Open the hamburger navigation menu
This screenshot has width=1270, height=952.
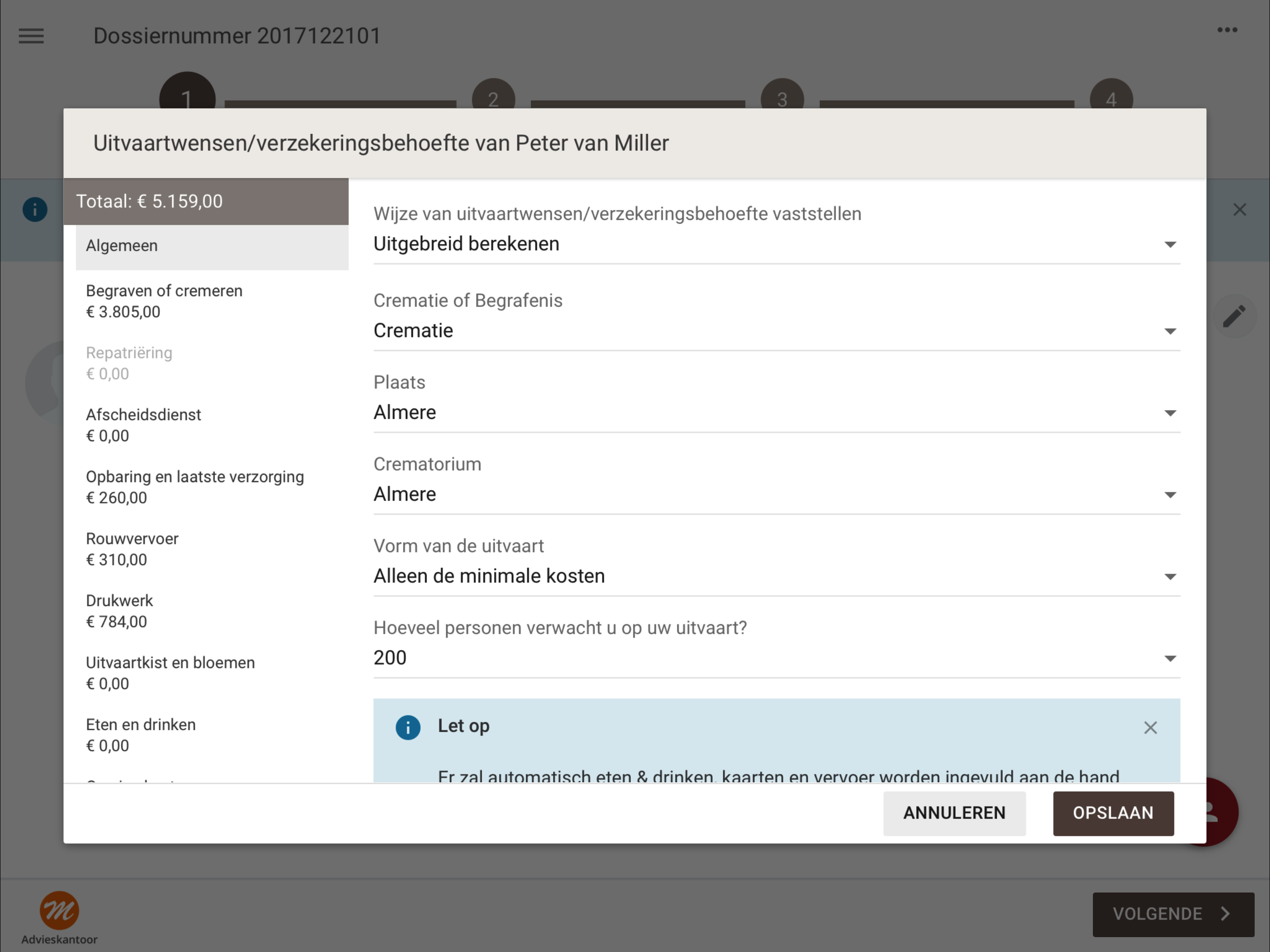click(31, 36)
